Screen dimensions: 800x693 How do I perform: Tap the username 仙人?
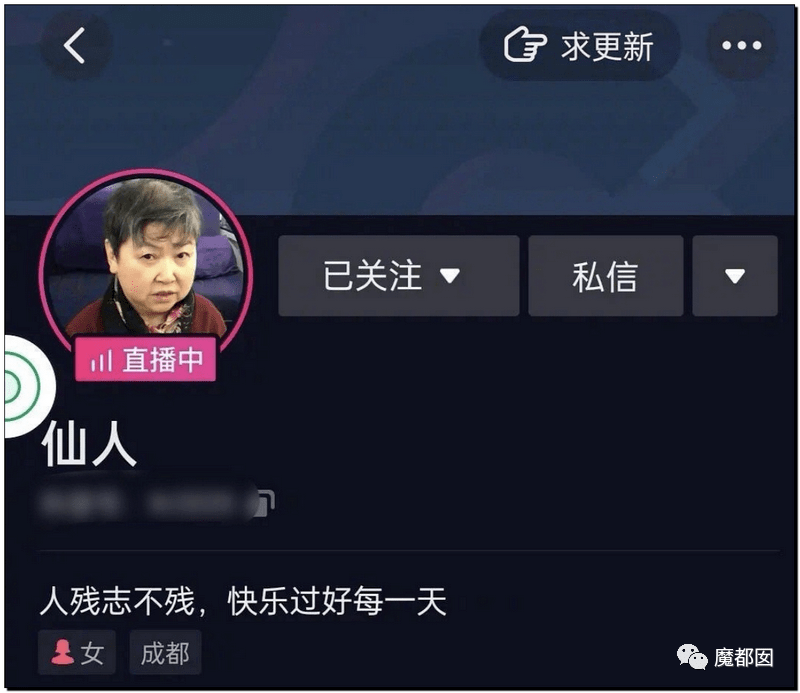tap(89, 444)
